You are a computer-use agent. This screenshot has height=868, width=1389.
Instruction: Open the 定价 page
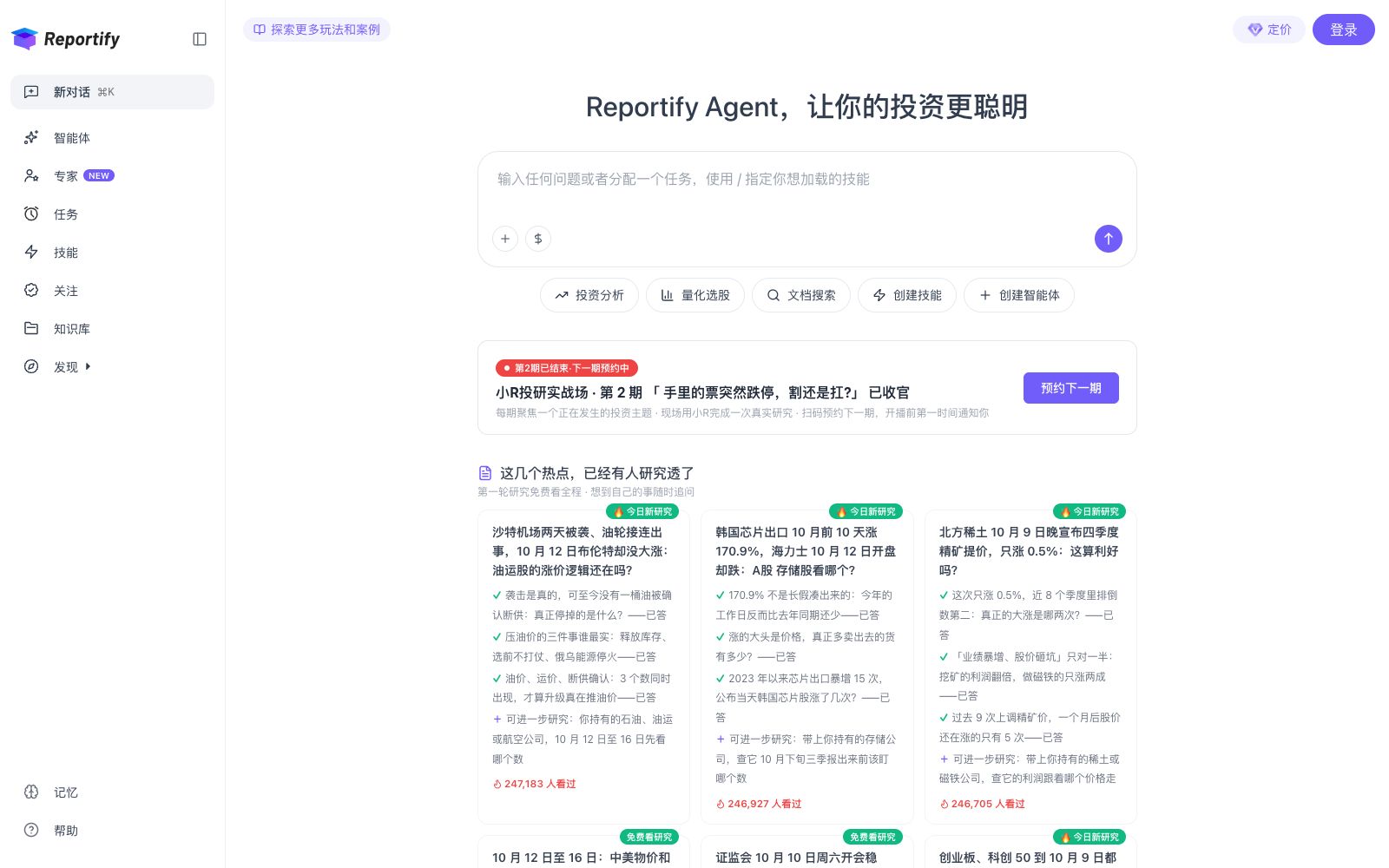(1269, 30)
